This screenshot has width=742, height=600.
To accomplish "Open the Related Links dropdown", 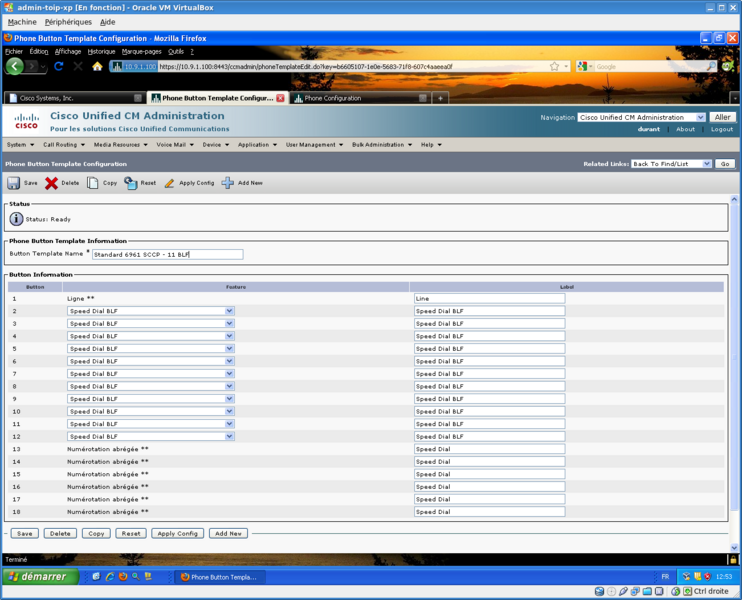I will [706, 163].
